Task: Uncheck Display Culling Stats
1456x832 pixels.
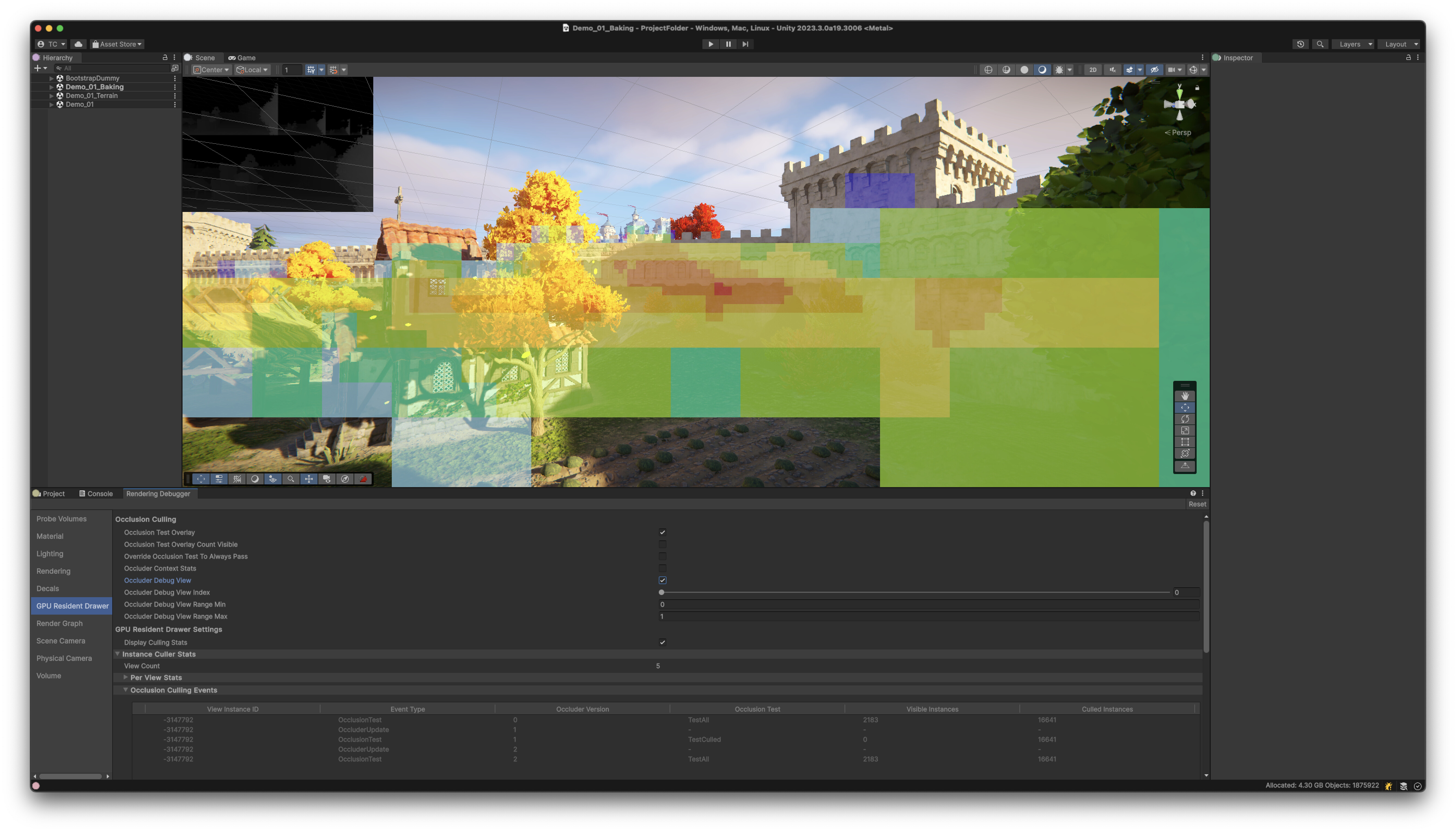Action: point(662,642)
